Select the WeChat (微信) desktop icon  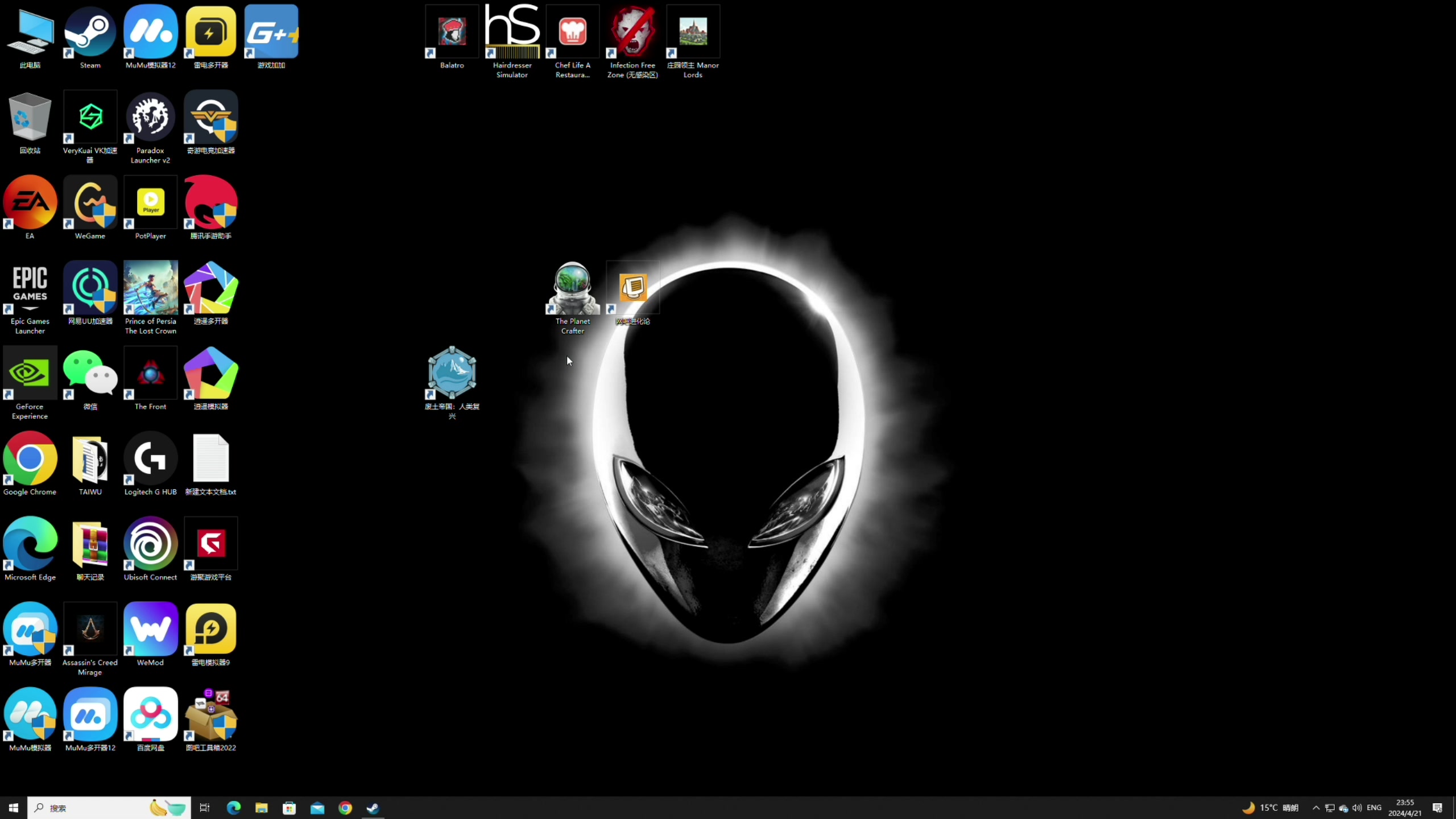tap(90, 378)
